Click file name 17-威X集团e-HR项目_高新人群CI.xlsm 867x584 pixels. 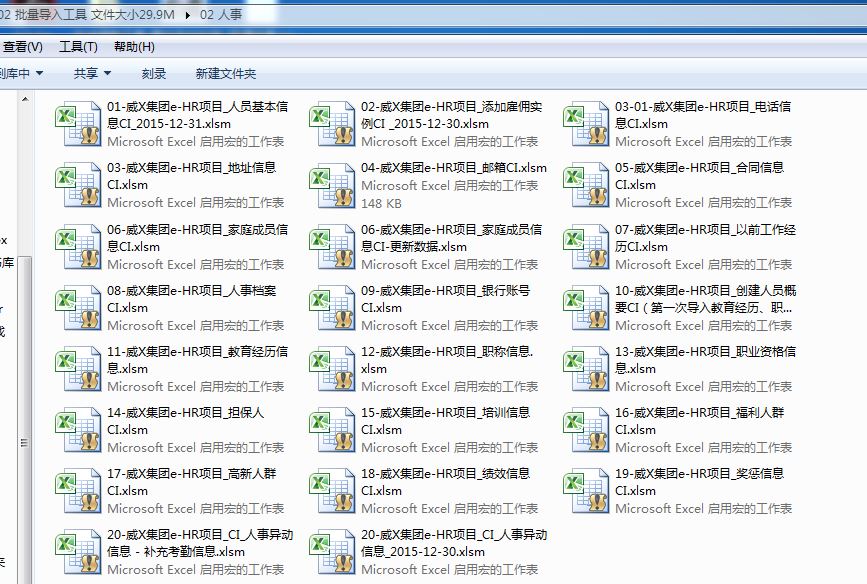coord(191,482)
